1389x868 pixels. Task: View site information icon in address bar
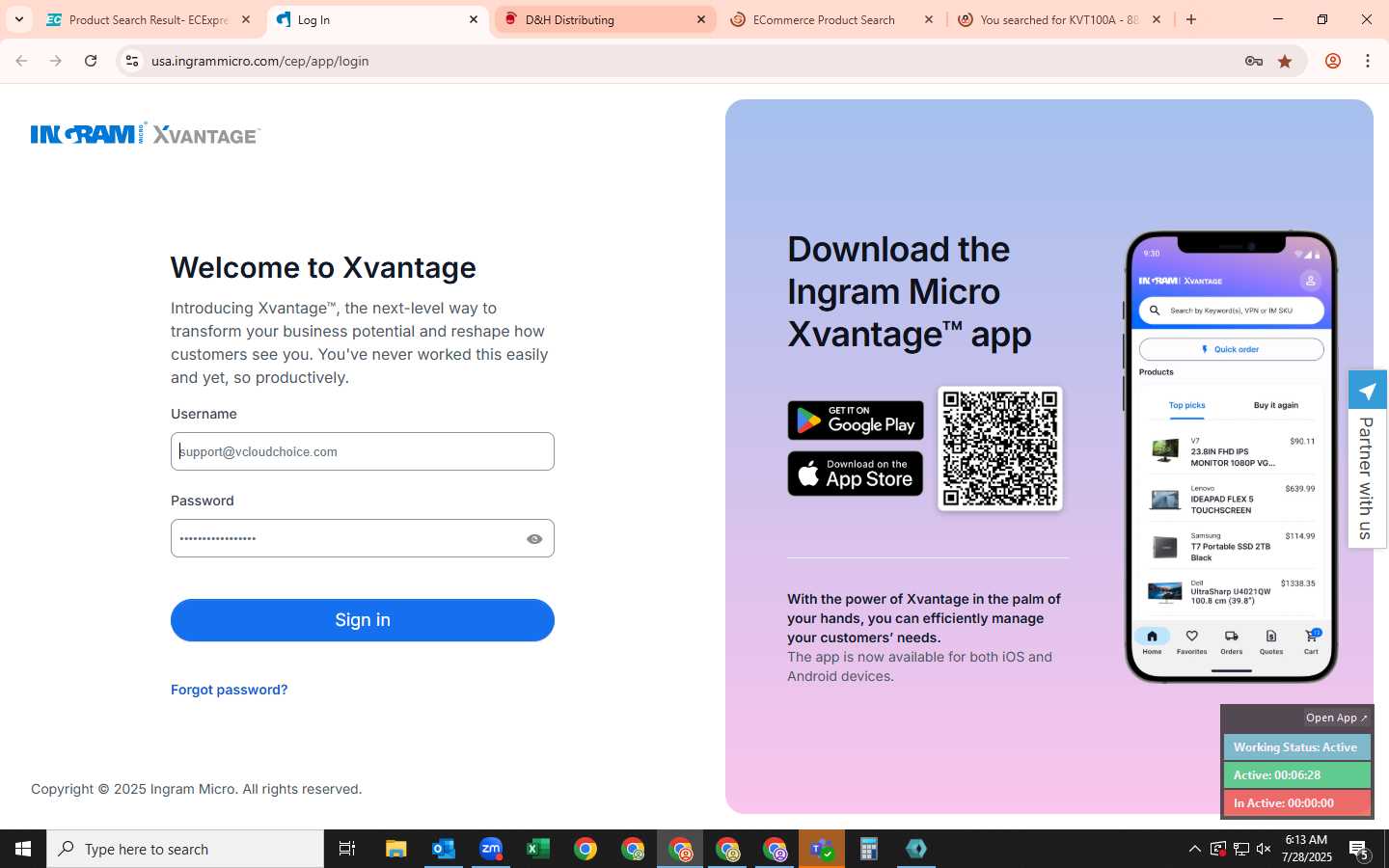point(132,61)
